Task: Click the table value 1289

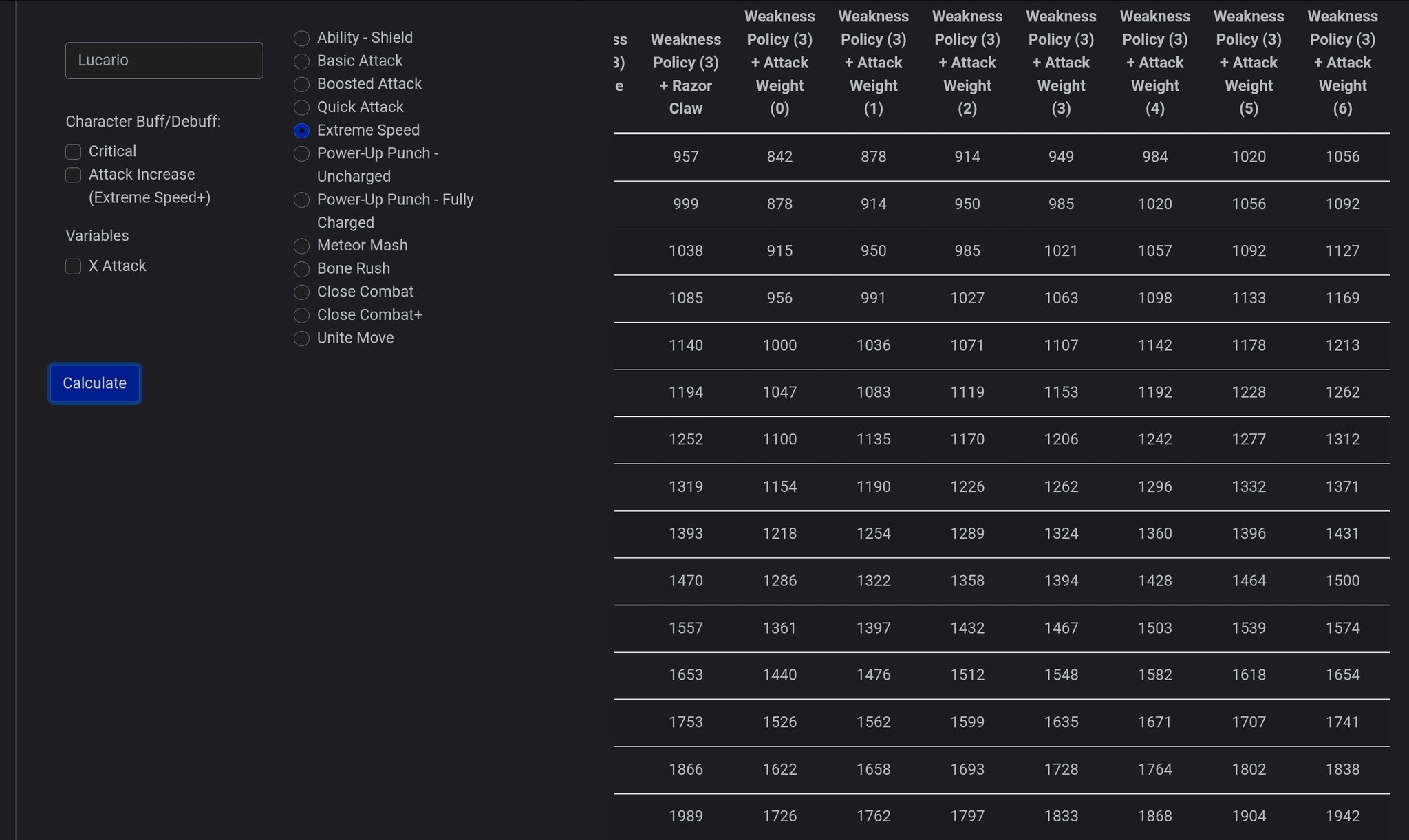Action: [967, 534]
